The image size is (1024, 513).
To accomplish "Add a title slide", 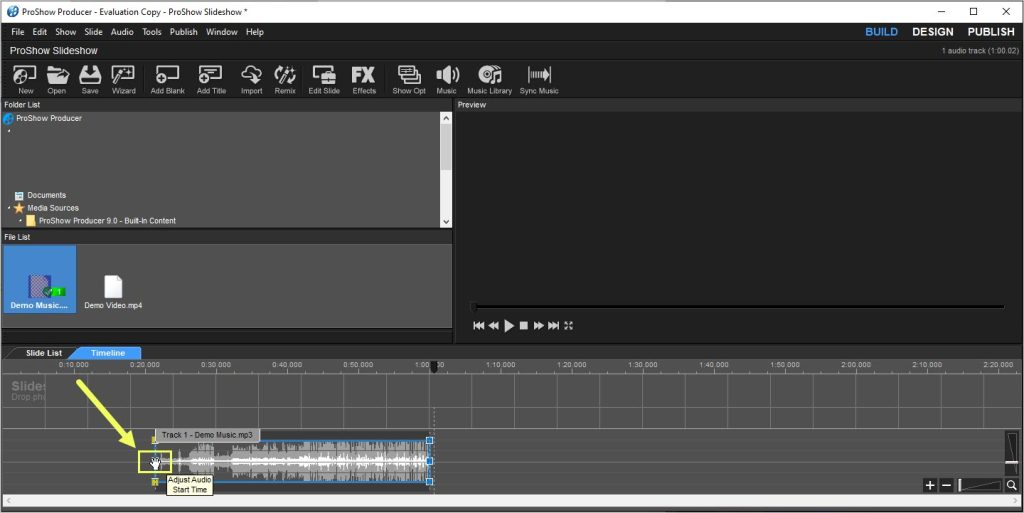I will [211, 80].
